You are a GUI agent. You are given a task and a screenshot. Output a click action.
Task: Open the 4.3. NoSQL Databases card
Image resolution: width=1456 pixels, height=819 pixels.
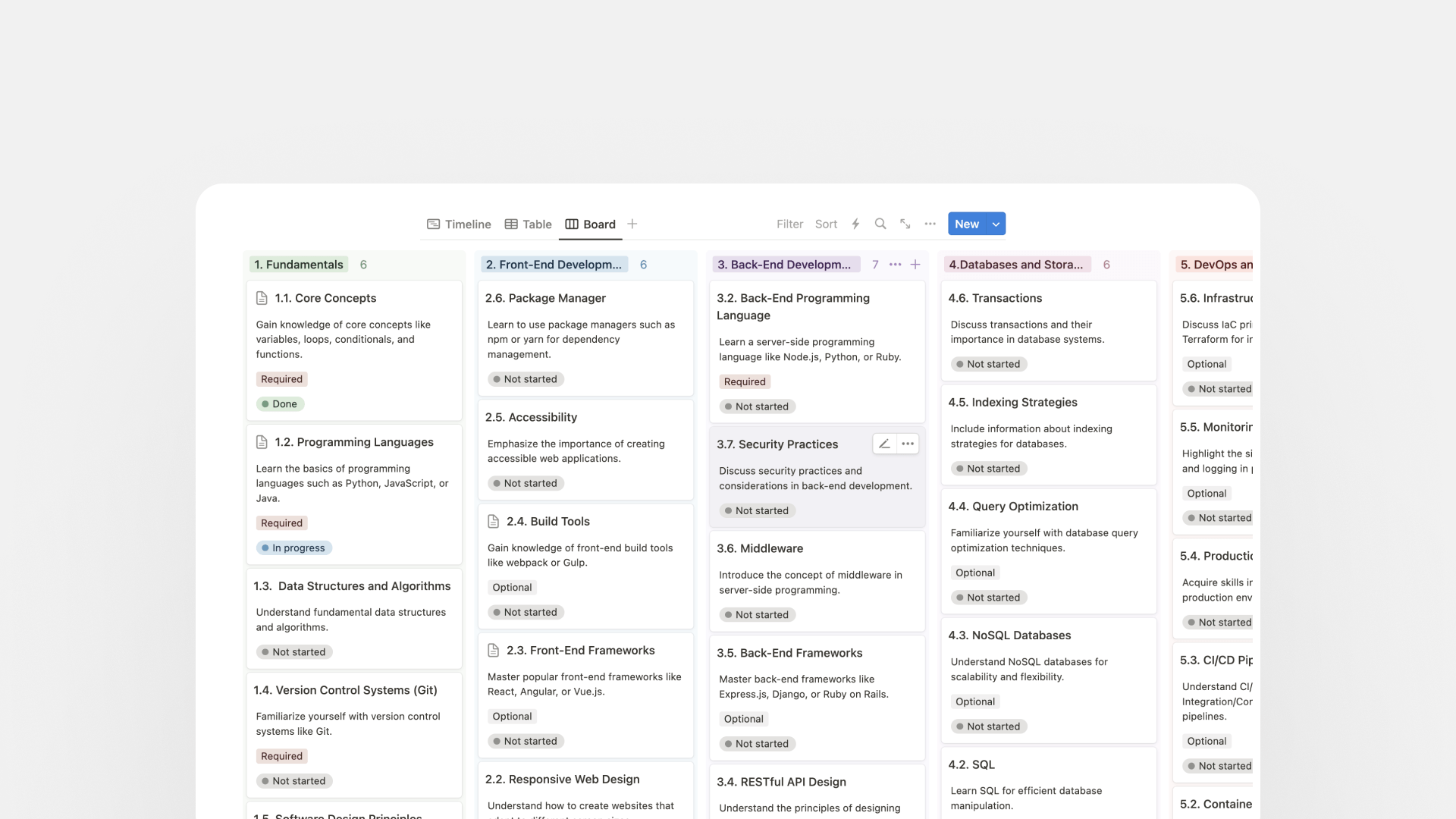click(1049, 680)
